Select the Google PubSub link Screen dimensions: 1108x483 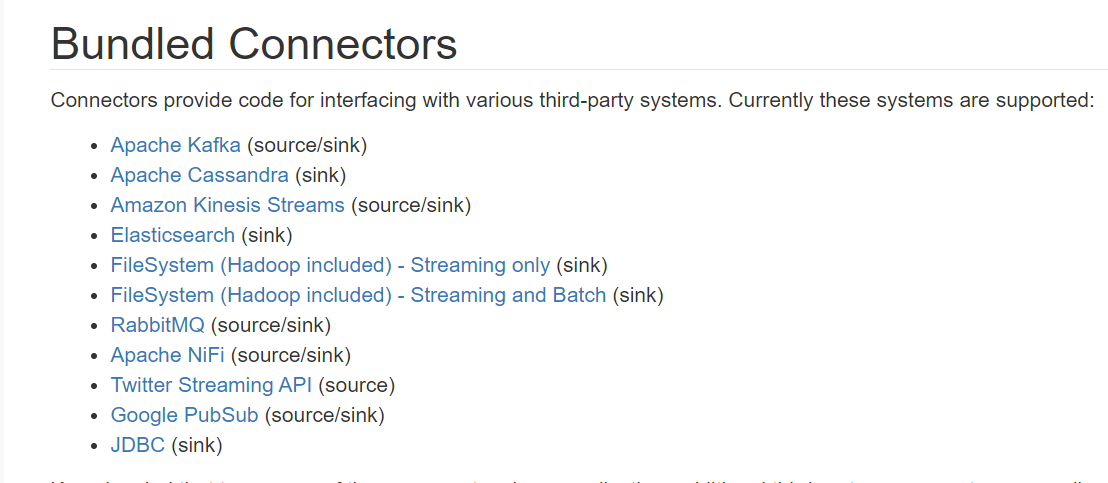click(184, 415)
